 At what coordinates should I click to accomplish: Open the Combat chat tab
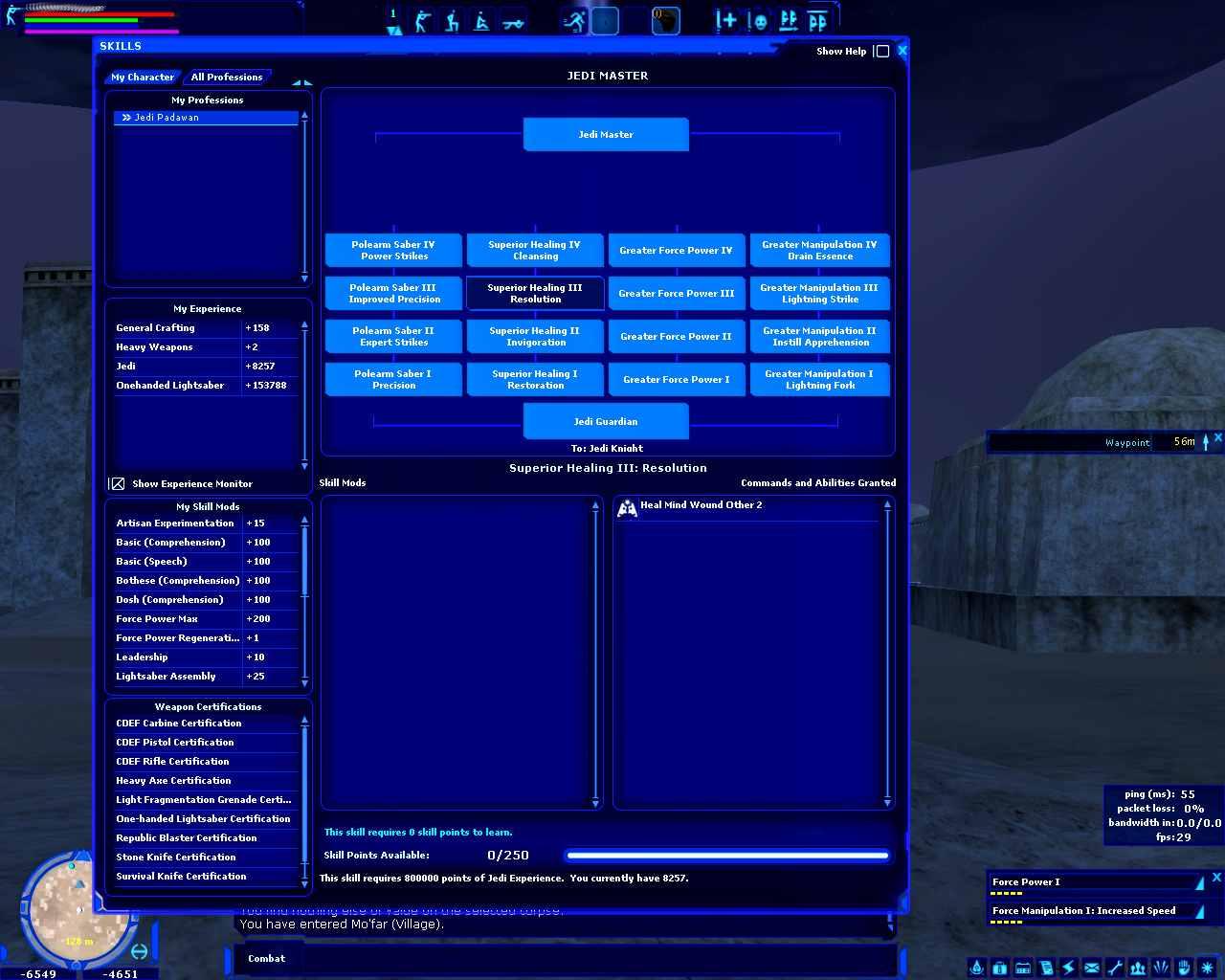266,958
